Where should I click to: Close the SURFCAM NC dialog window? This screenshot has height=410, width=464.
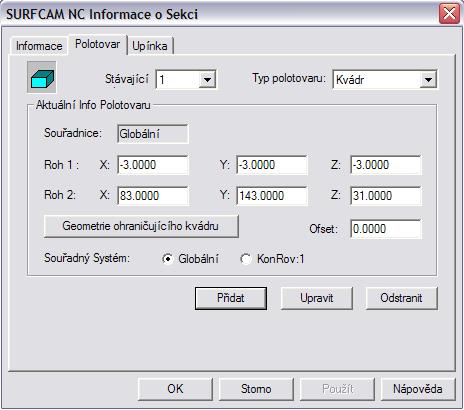pos(449,14)
